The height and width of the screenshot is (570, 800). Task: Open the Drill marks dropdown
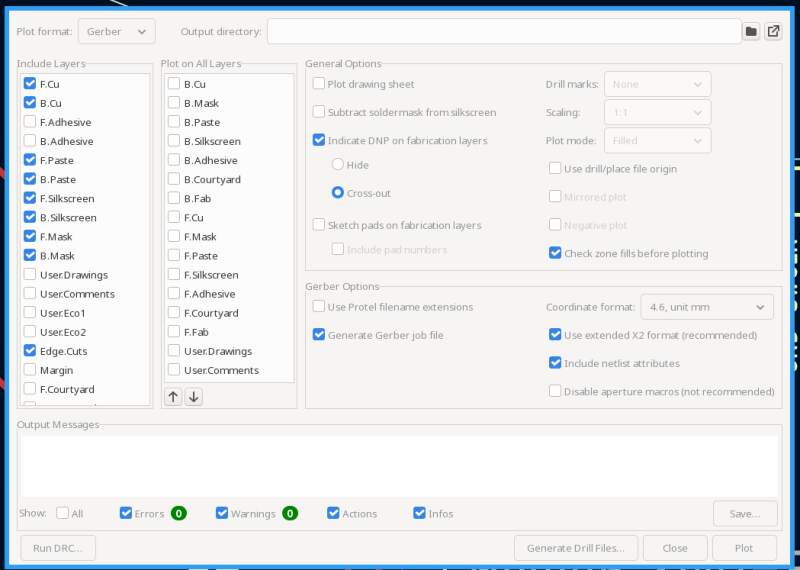point(658,84)
